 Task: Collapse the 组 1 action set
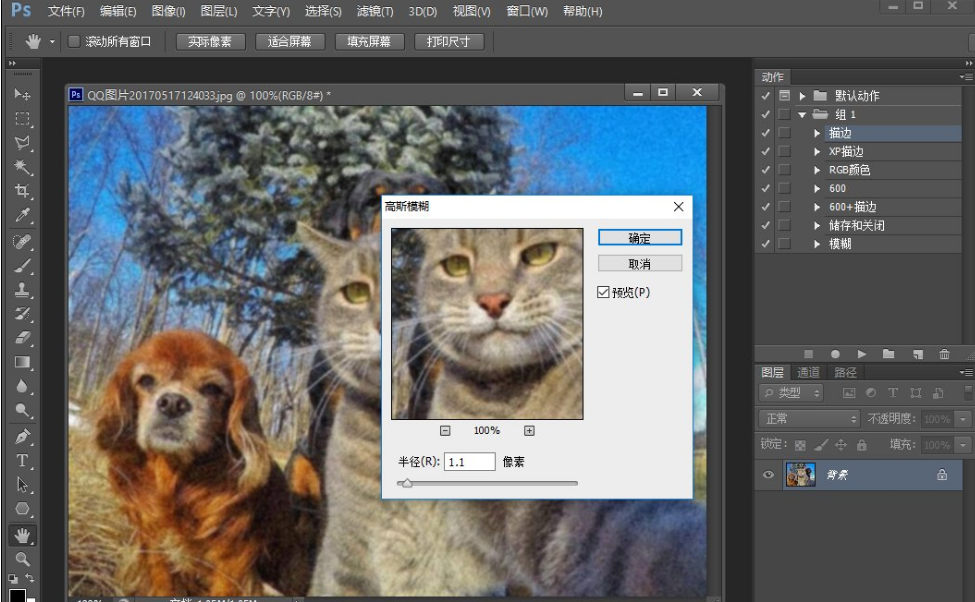[802, 114]
